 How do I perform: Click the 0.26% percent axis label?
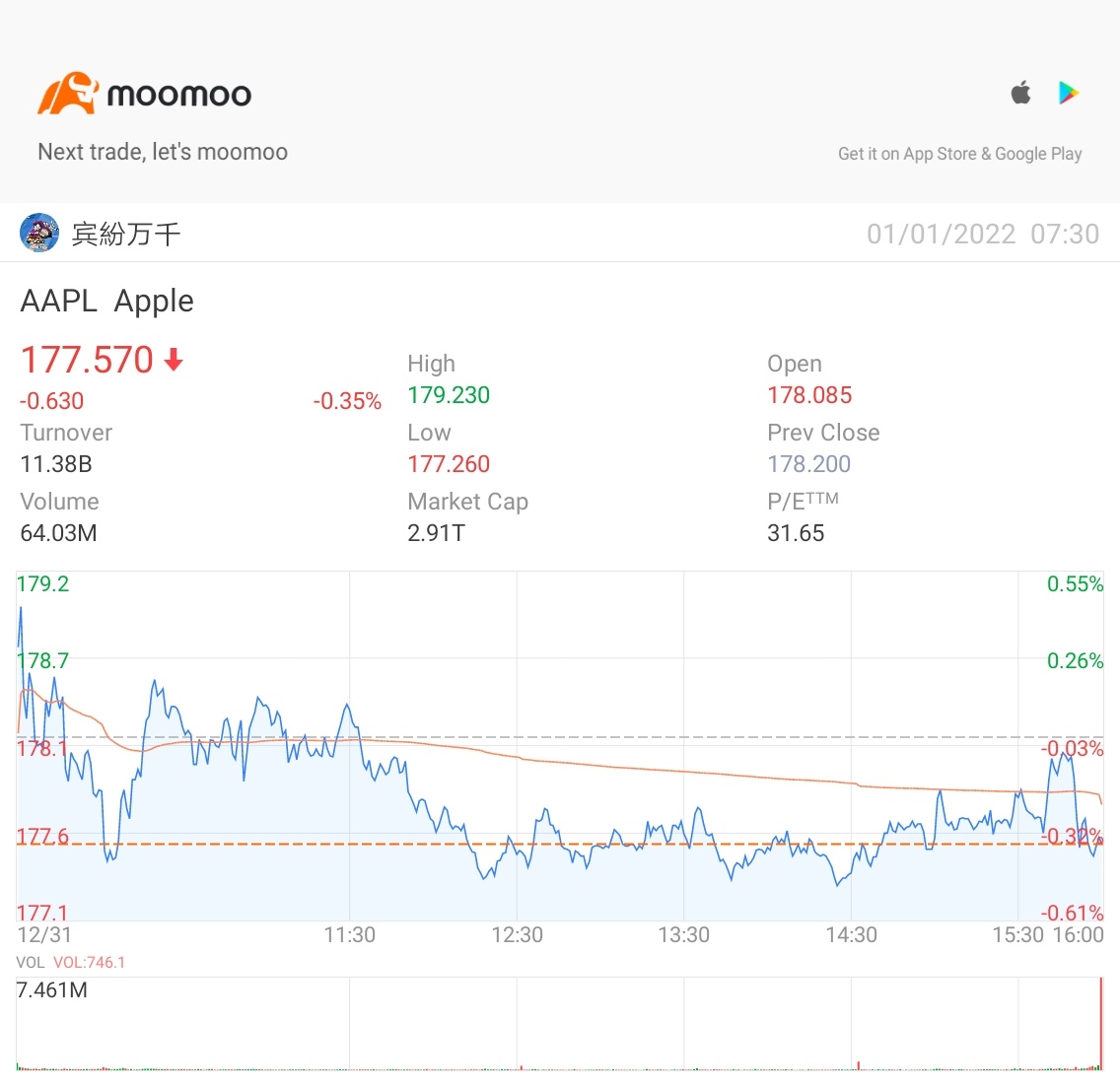point(1075,660)
